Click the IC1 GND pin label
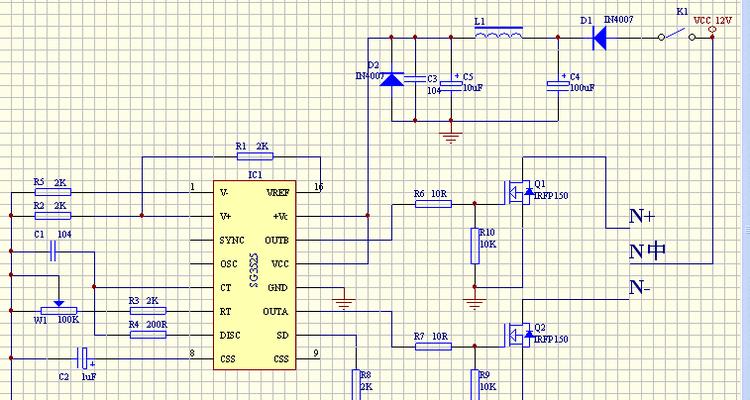 coord(277,288)
